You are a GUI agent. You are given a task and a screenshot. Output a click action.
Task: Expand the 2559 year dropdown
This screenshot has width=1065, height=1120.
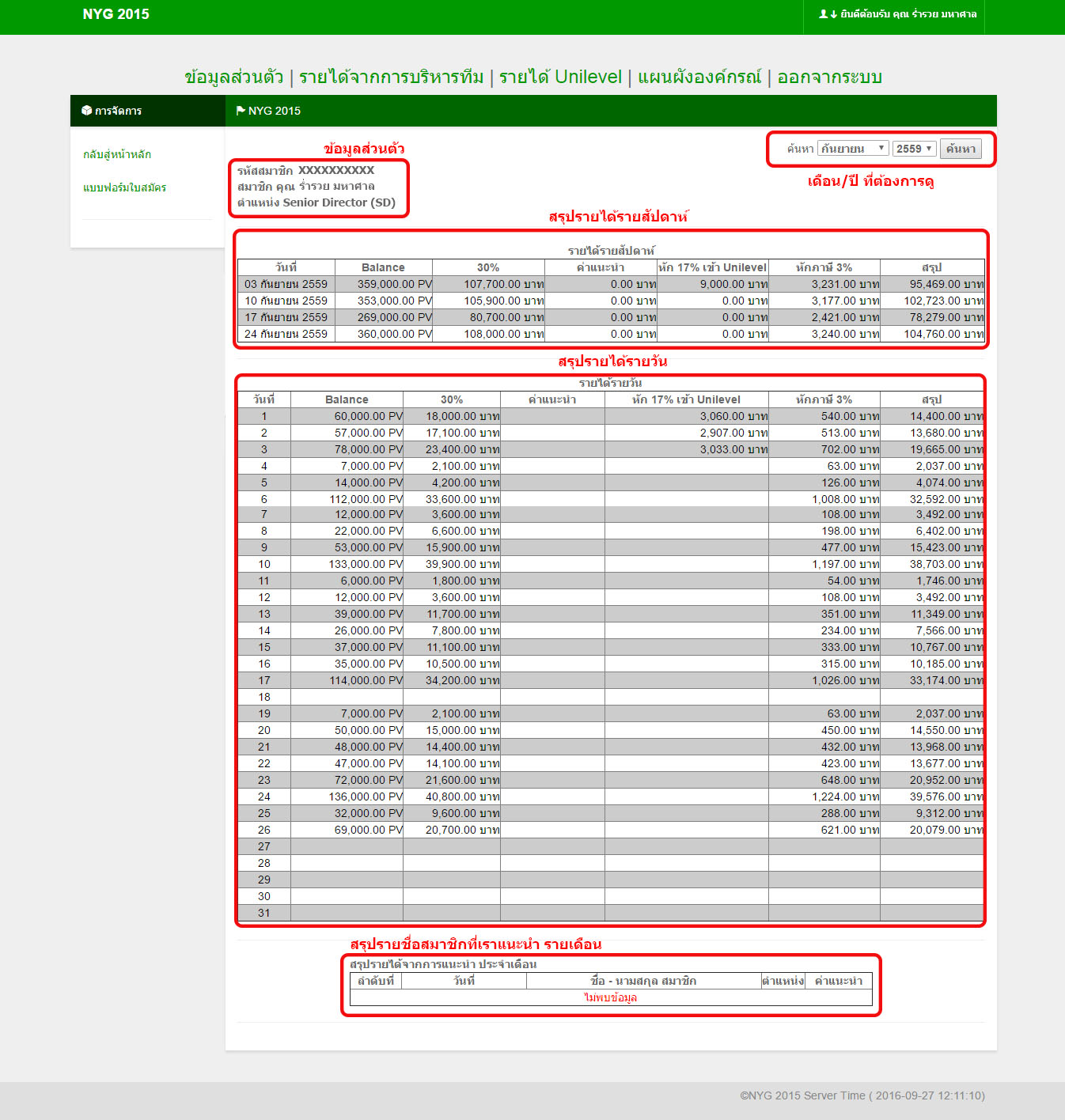[914, 149]
